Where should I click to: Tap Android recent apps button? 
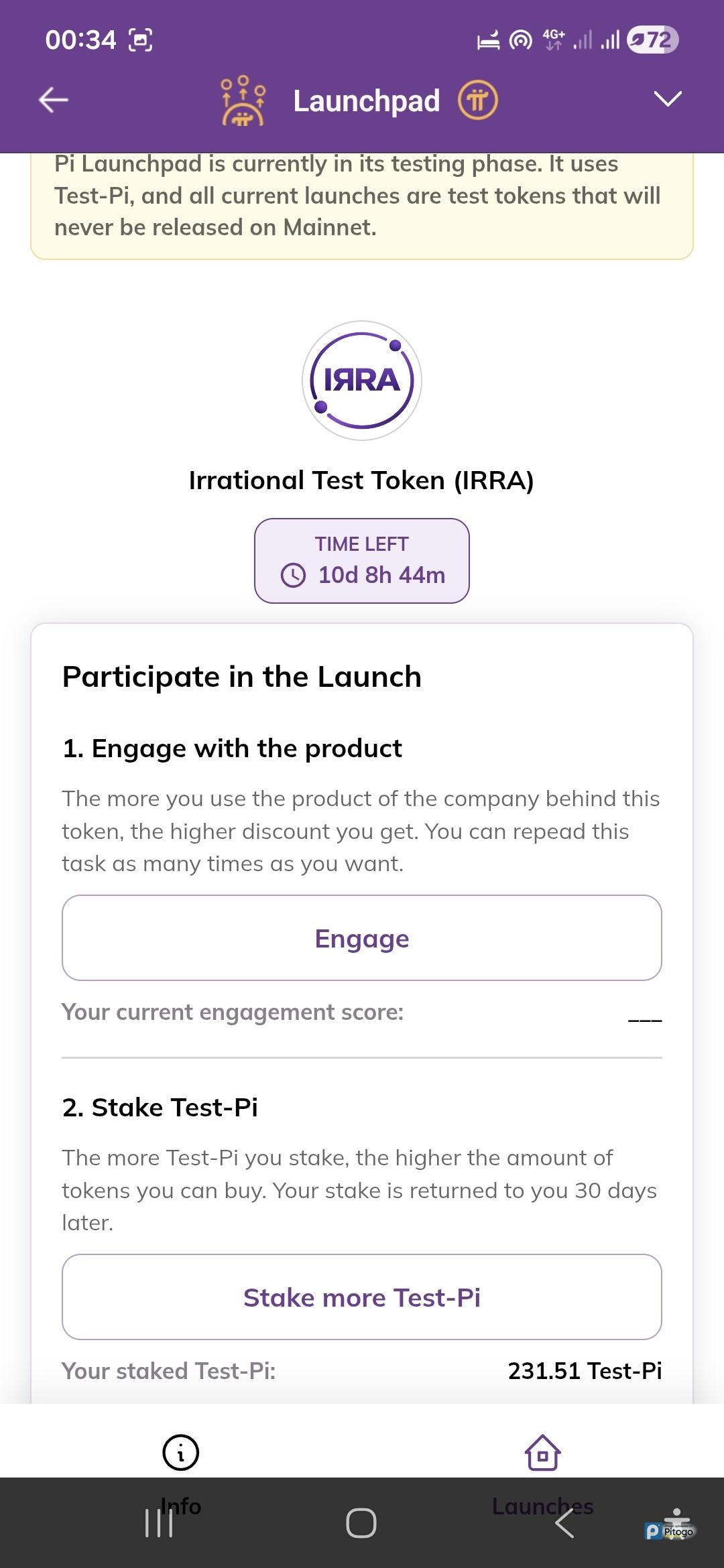pos(159,1523)
